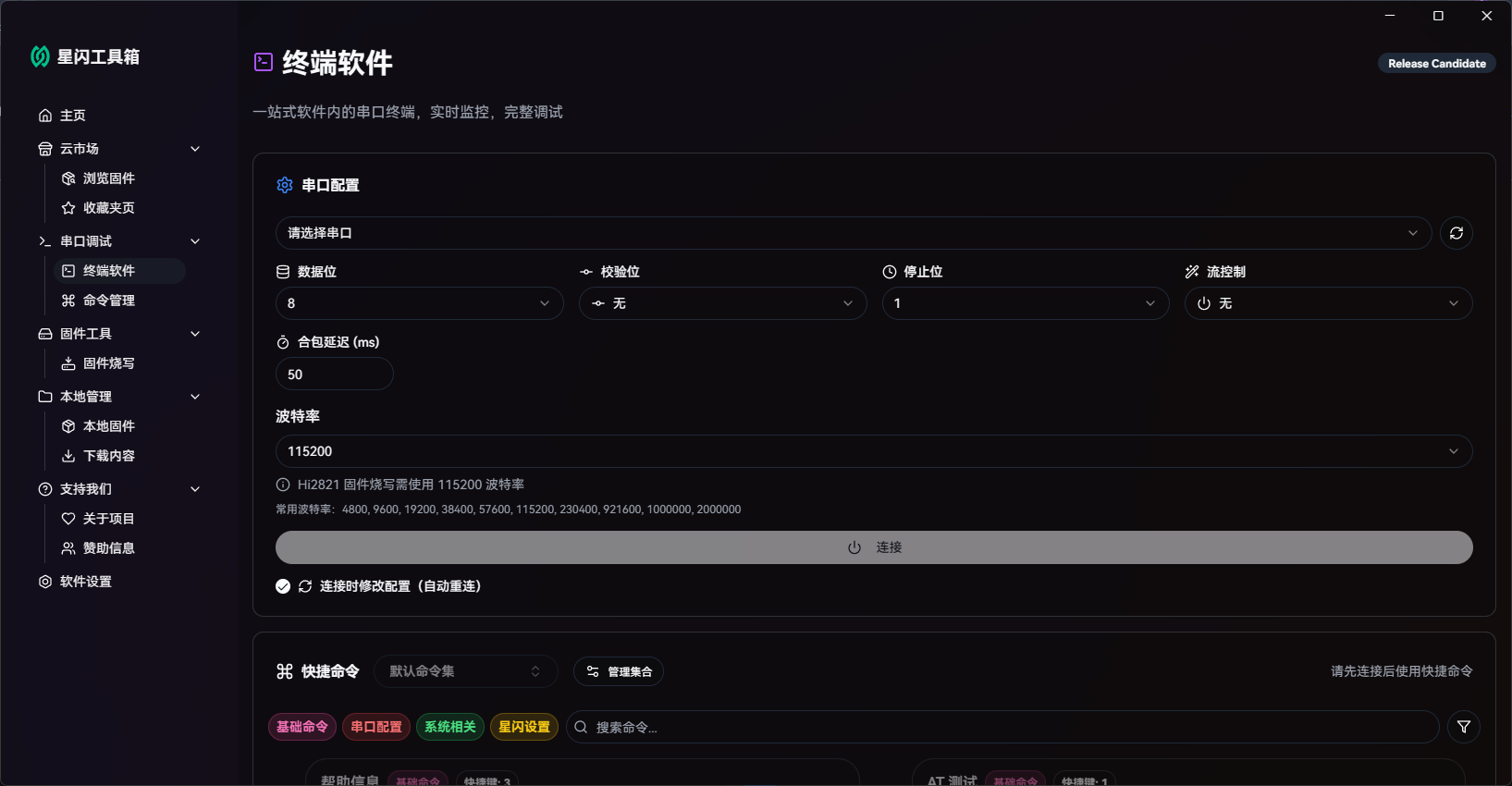This screenshot has height=786, width=1512.
Task: Click the 合包延迟 (ms) input field
Action: pos(334,375)
